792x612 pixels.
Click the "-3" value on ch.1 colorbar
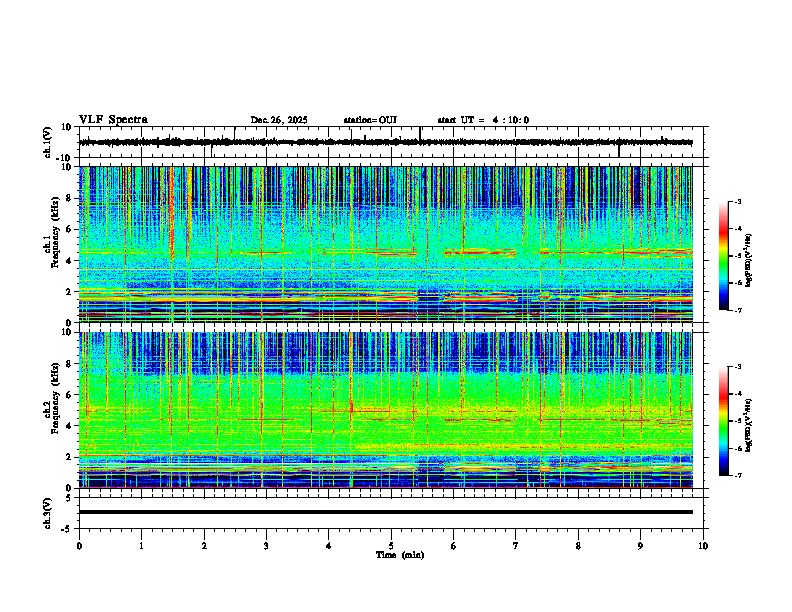[737, 201]
